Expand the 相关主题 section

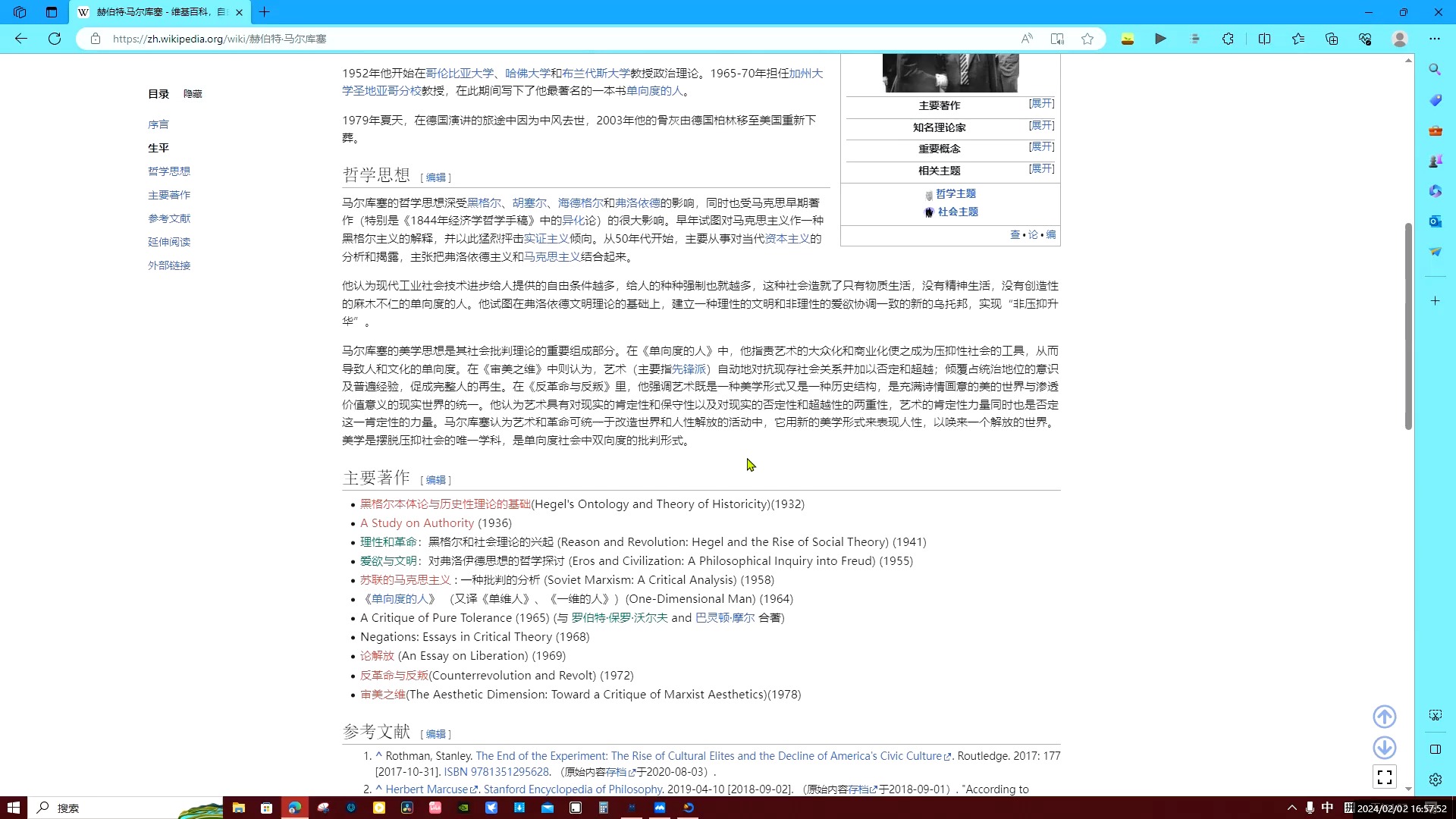(x=1041, y=168)
